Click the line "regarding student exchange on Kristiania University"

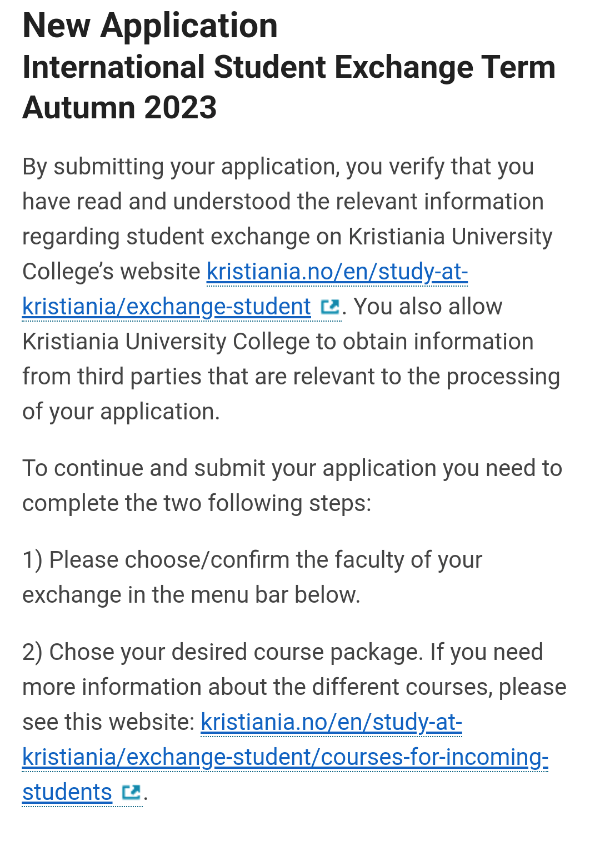click(287, 237)
